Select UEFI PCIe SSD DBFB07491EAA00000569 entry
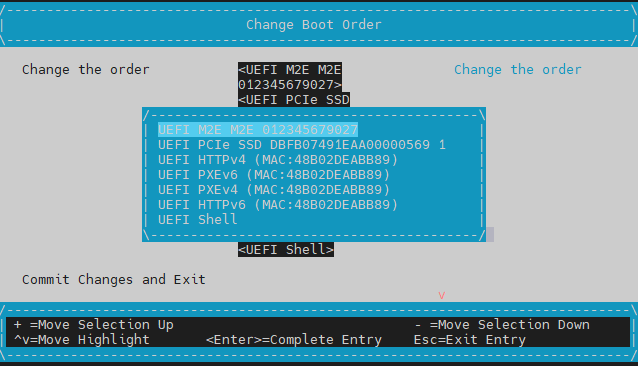638x366 pixels. coord(302,145)
